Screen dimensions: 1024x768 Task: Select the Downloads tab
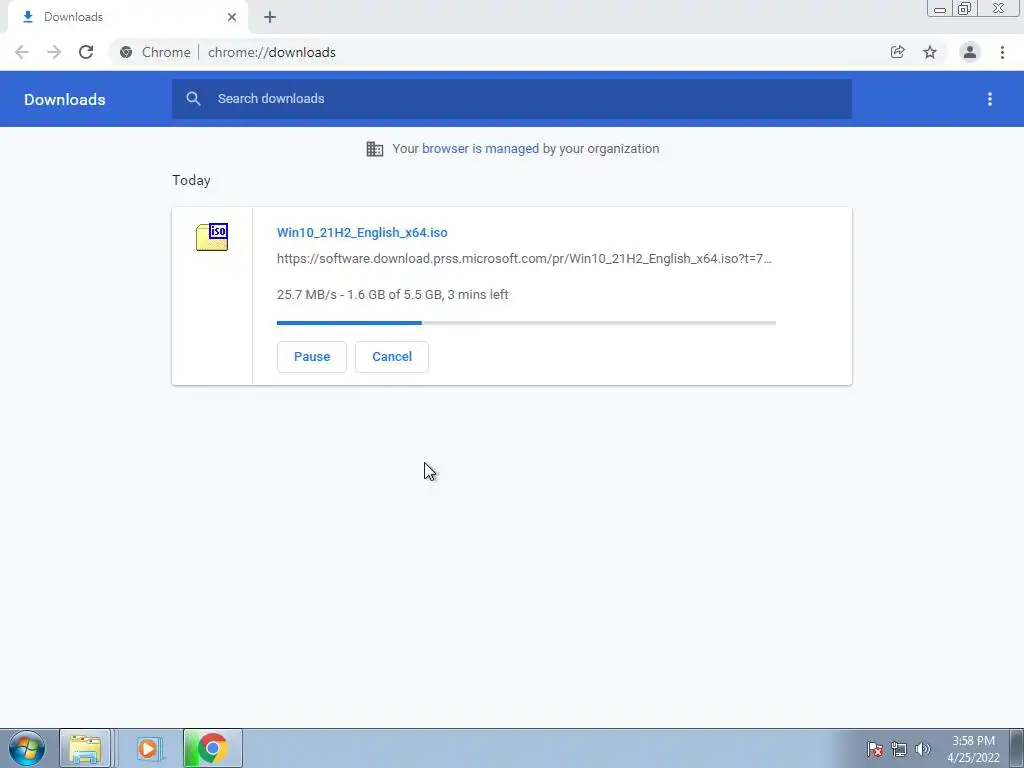coord(127,17)
